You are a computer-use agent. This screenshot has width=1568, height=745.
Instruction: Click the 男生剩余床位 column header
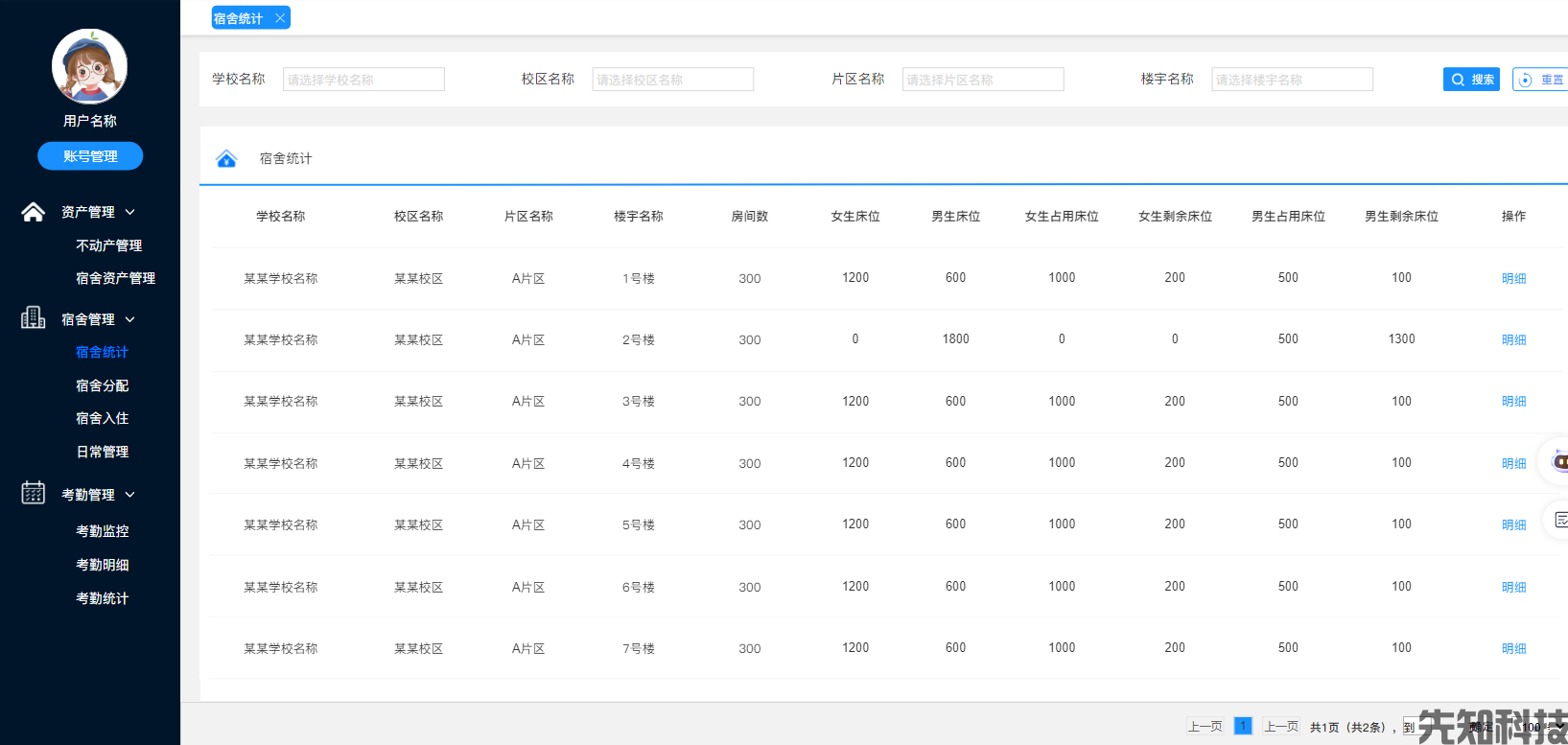coord(1402,217)
